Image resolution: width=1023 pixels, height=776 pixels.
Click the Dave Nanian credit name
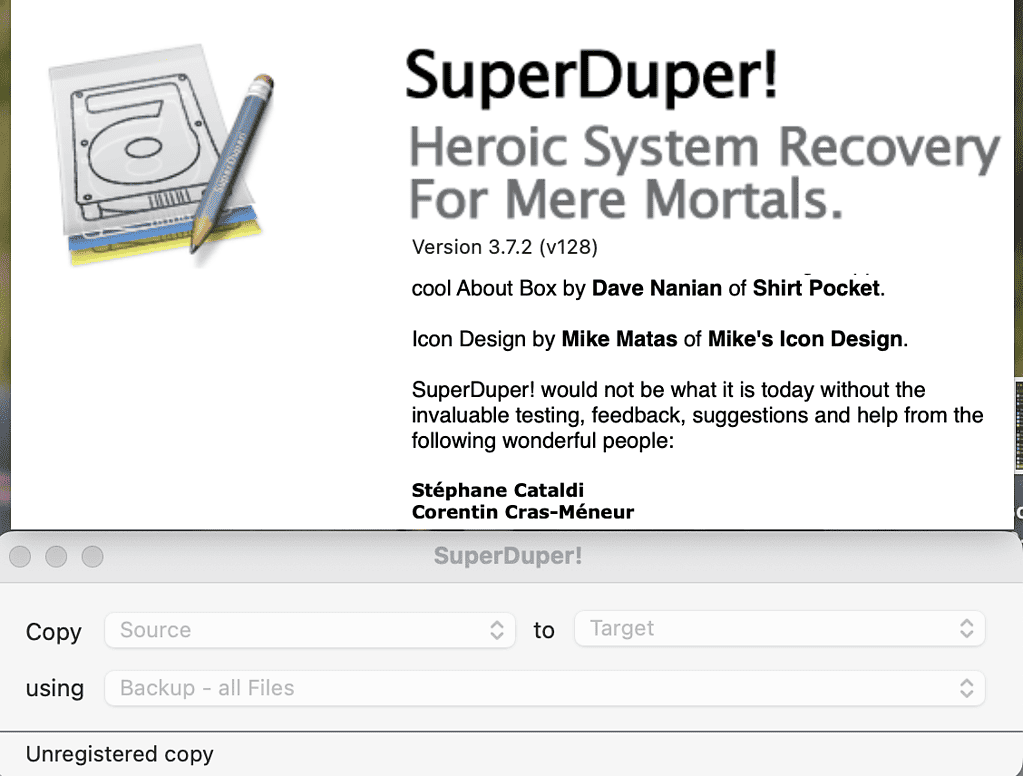pos(656,288)
